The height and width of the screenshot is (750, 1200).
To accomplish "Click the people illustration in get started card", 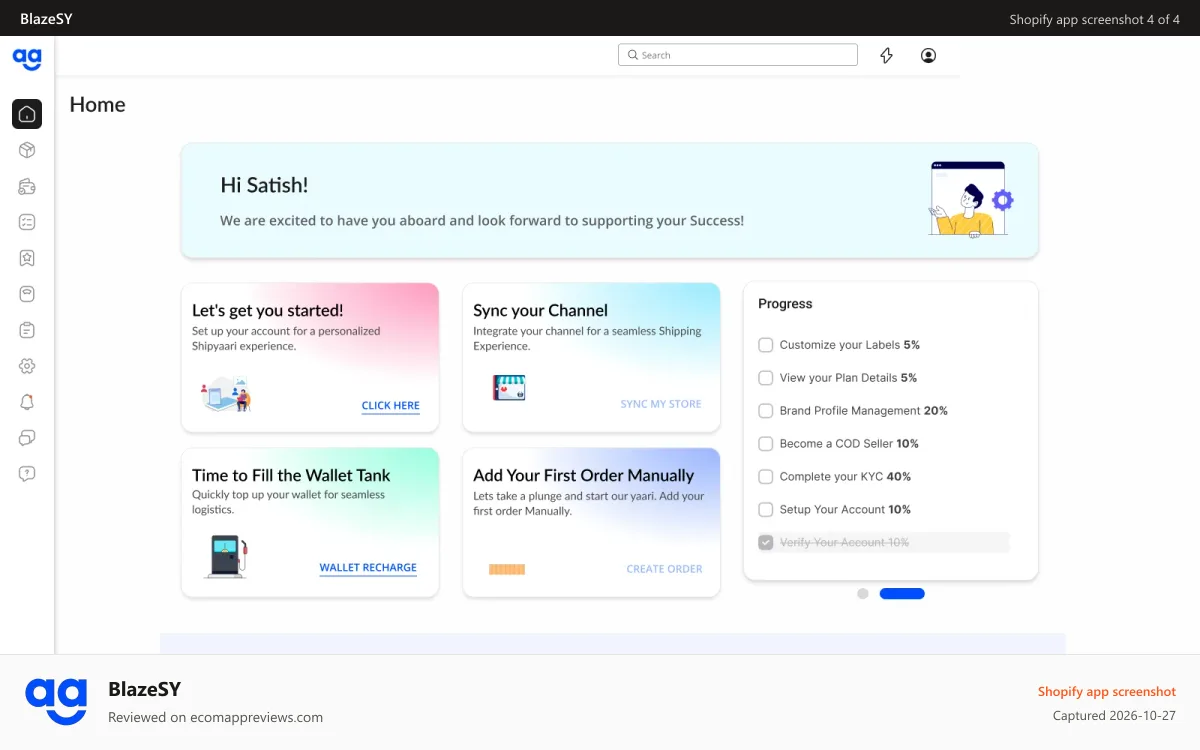I will point(226,394).
